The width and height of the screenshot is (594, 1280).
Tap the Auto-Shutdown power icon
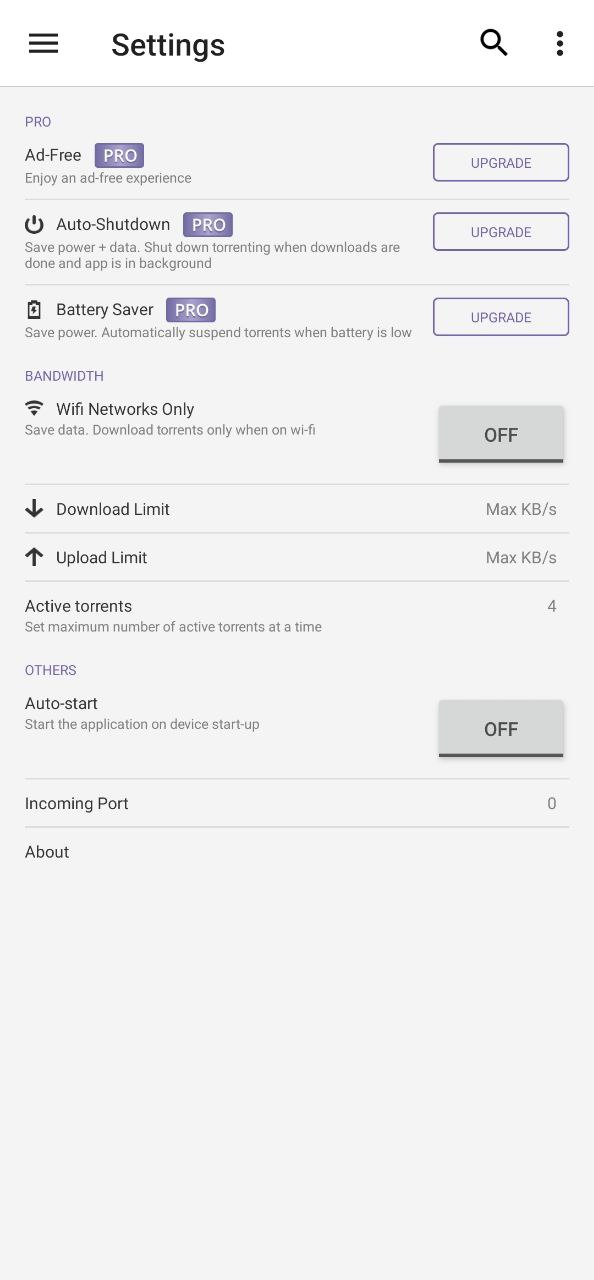[35, 224]
